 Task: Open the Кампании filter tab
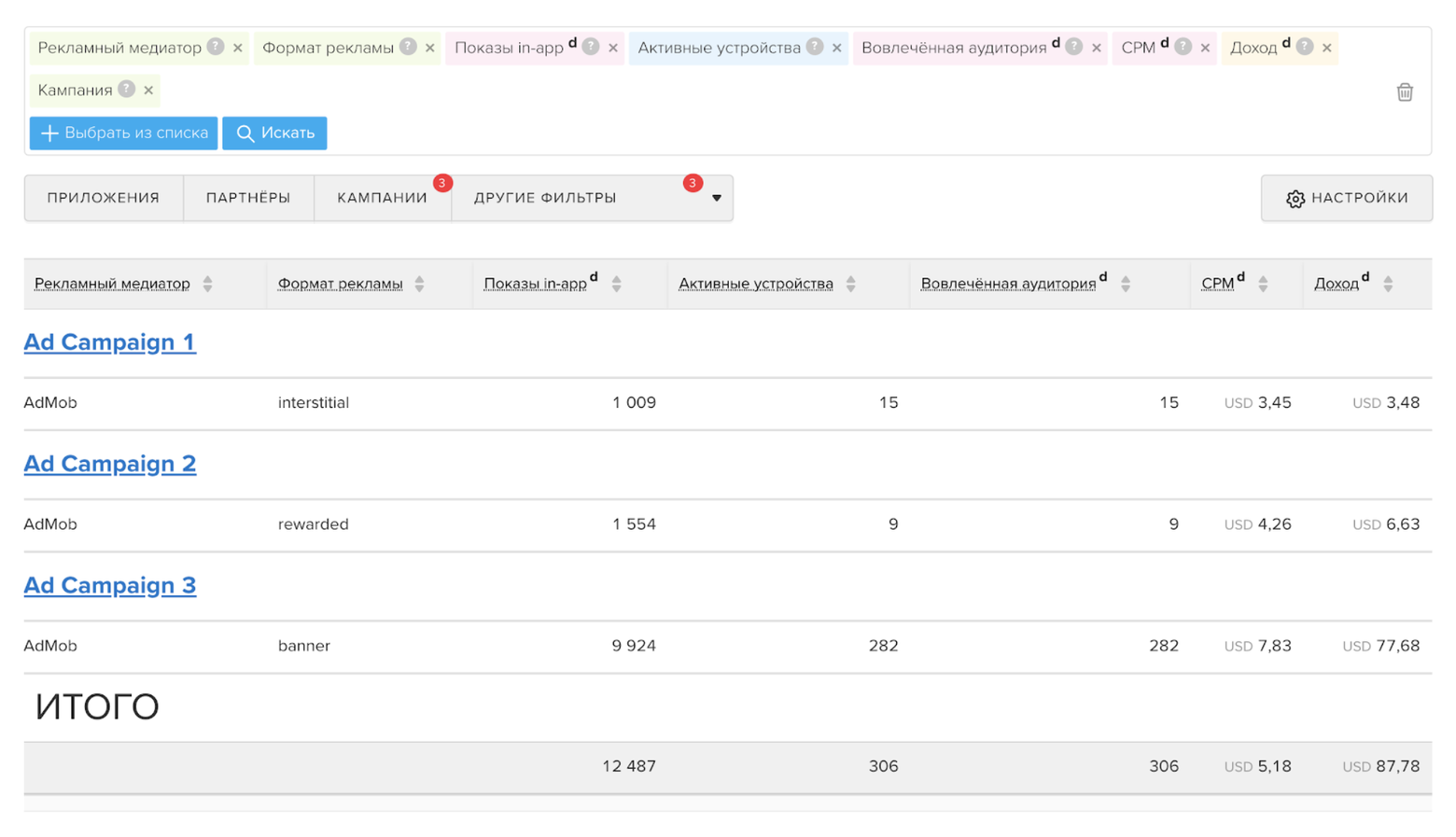pyautogui.click(x=382, y=198)
